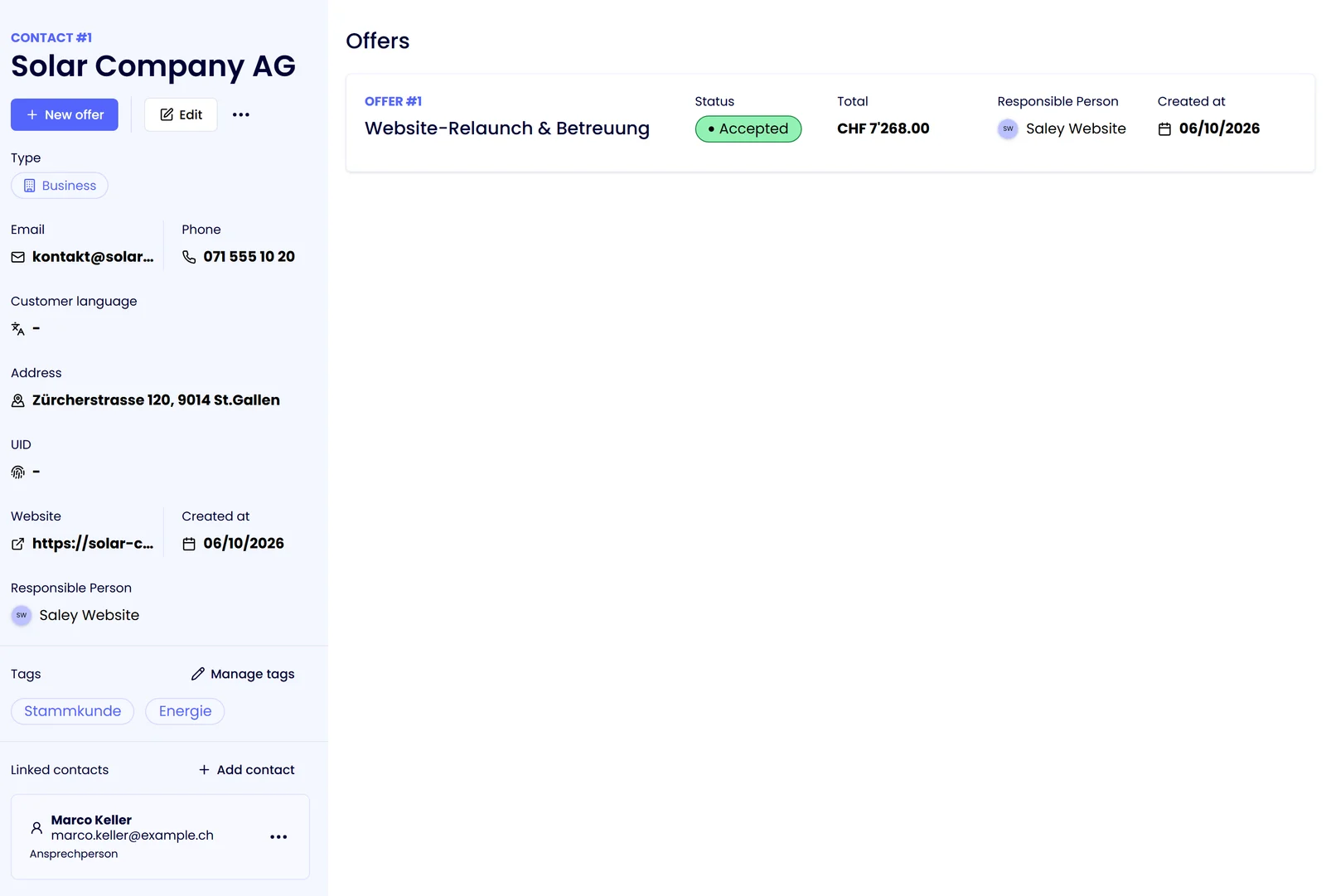Click the SW avatar in offer row

(1008, 129)
